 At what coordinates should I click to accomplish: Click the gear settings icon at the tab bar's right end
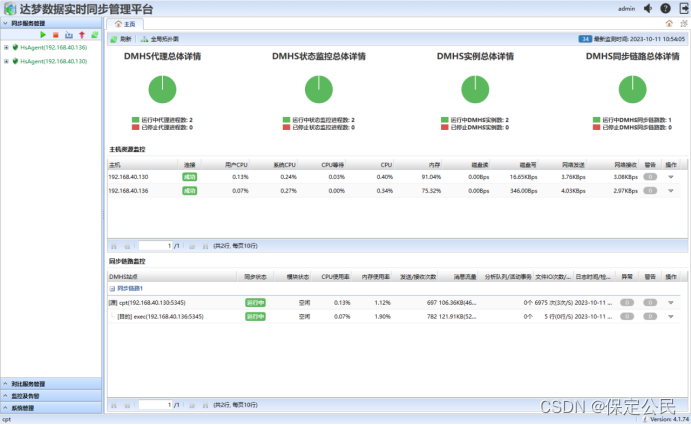(684, 23)
